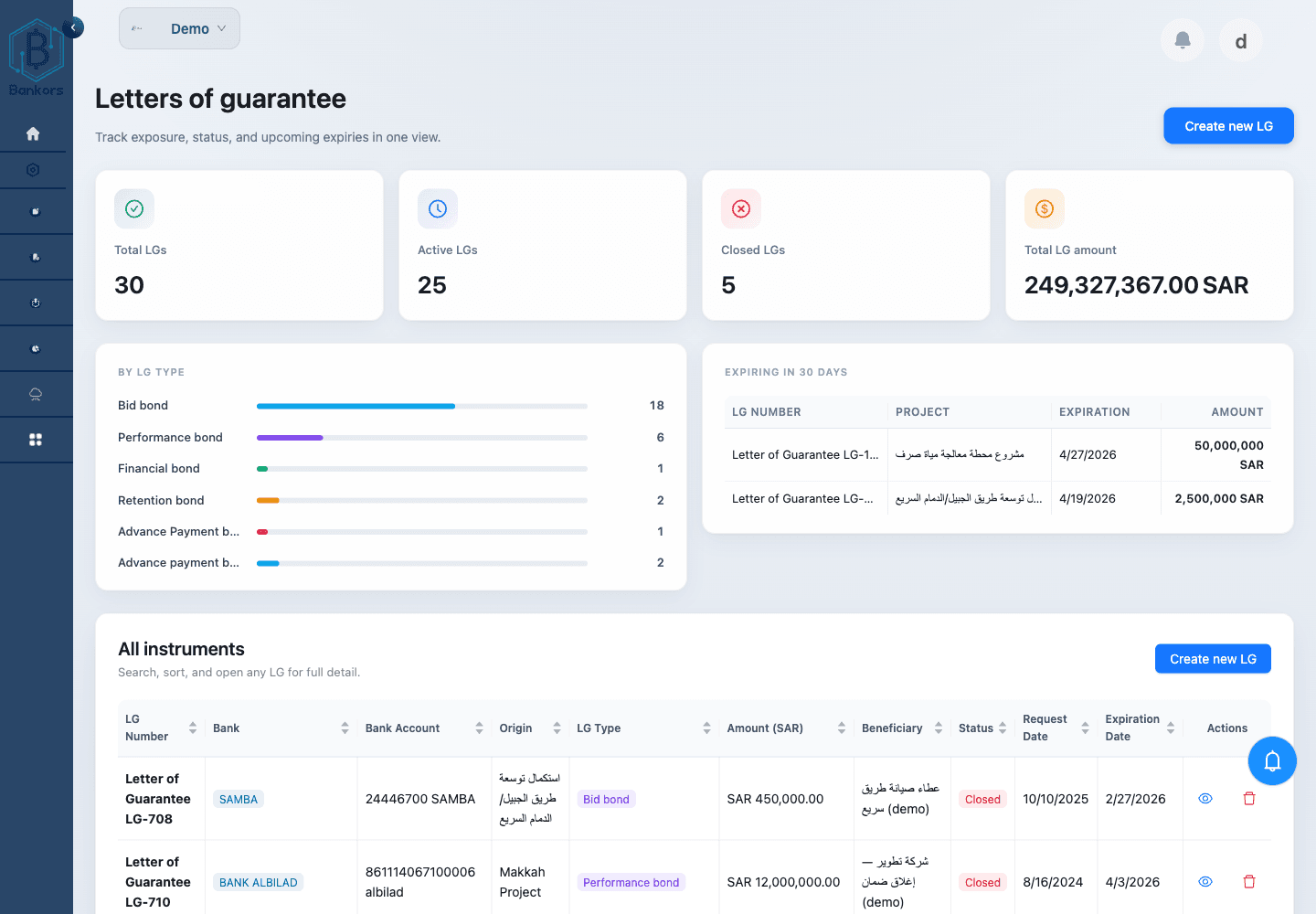Open the user avatar menu labeled d
The height and width of the screenshot is (914, 1316).
pos(1240,40)
